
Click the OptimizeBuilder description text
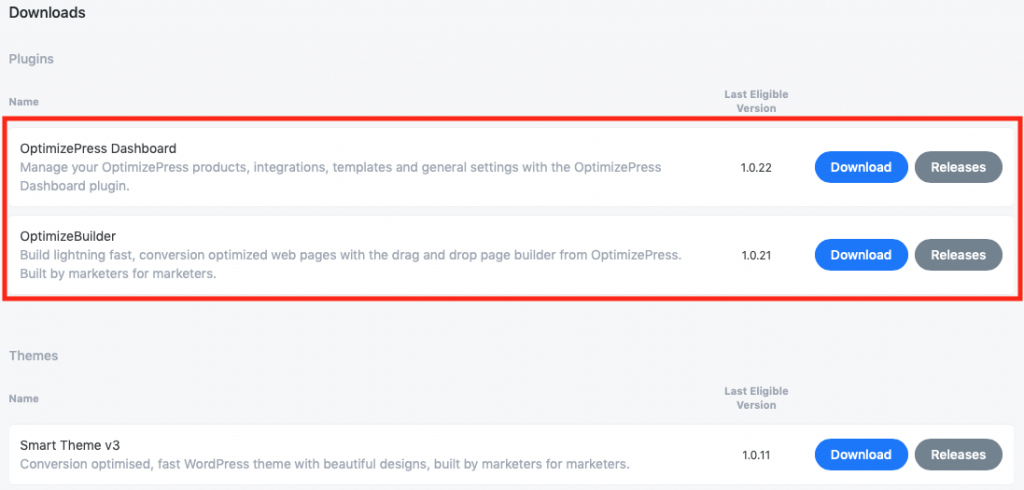tap(351, 264)
